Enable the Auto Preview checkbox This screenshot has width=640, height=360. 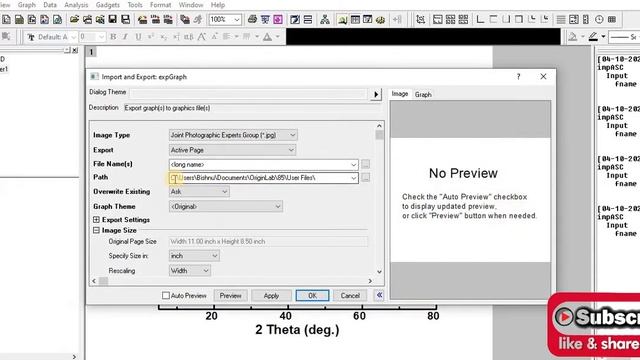click(x=166, y=296)
